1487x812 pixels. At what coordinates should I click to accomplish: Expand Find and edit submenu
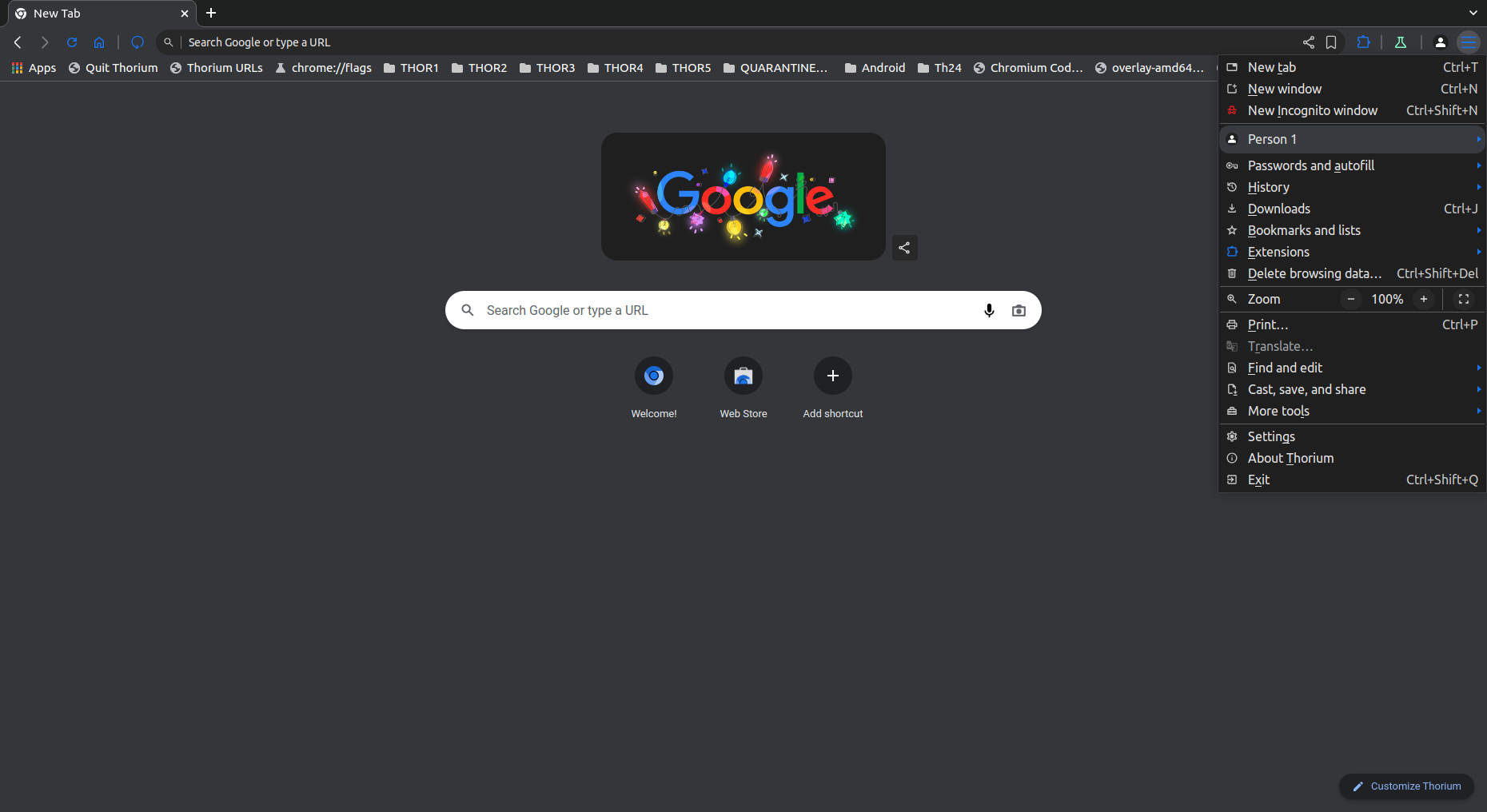[x=1352, y=368]
